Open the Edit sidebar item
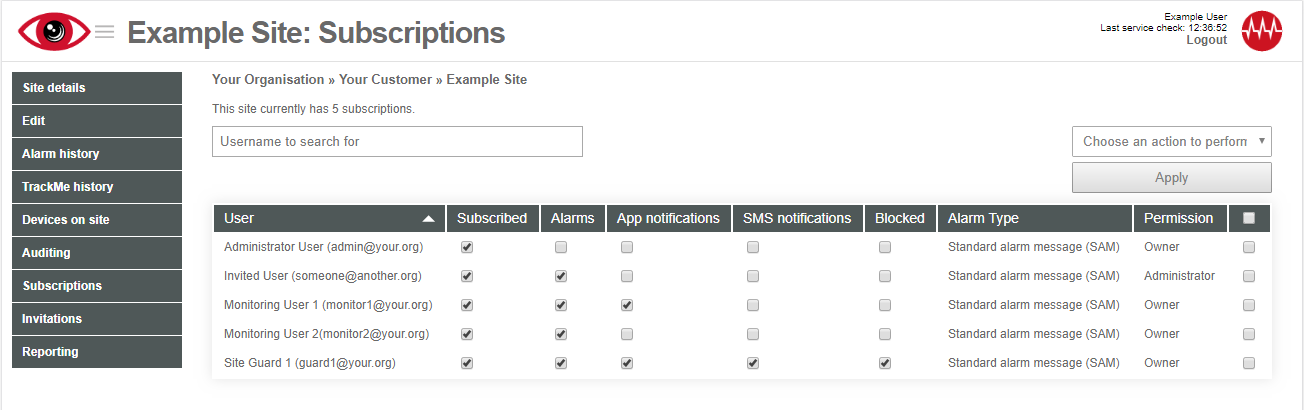1304x410 pixels. pos(97,121)
